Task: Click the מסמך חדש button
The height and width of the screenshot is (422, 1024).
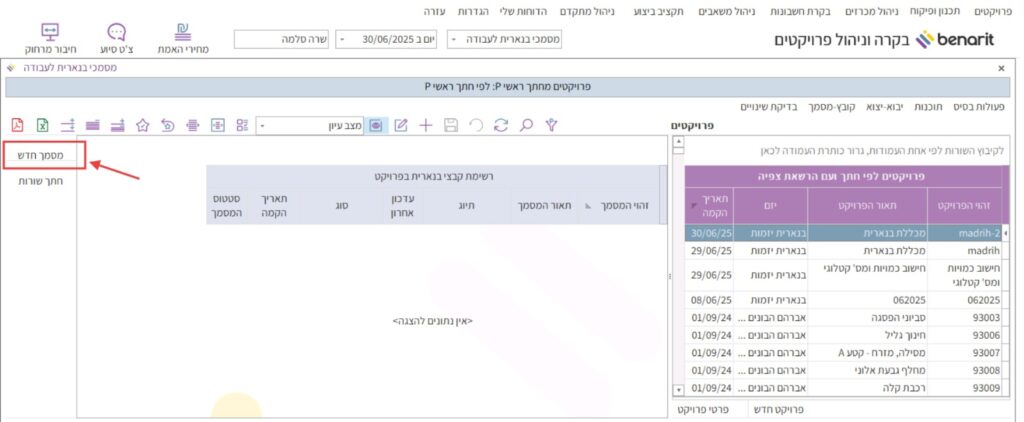Action: [x=45, y=156]
